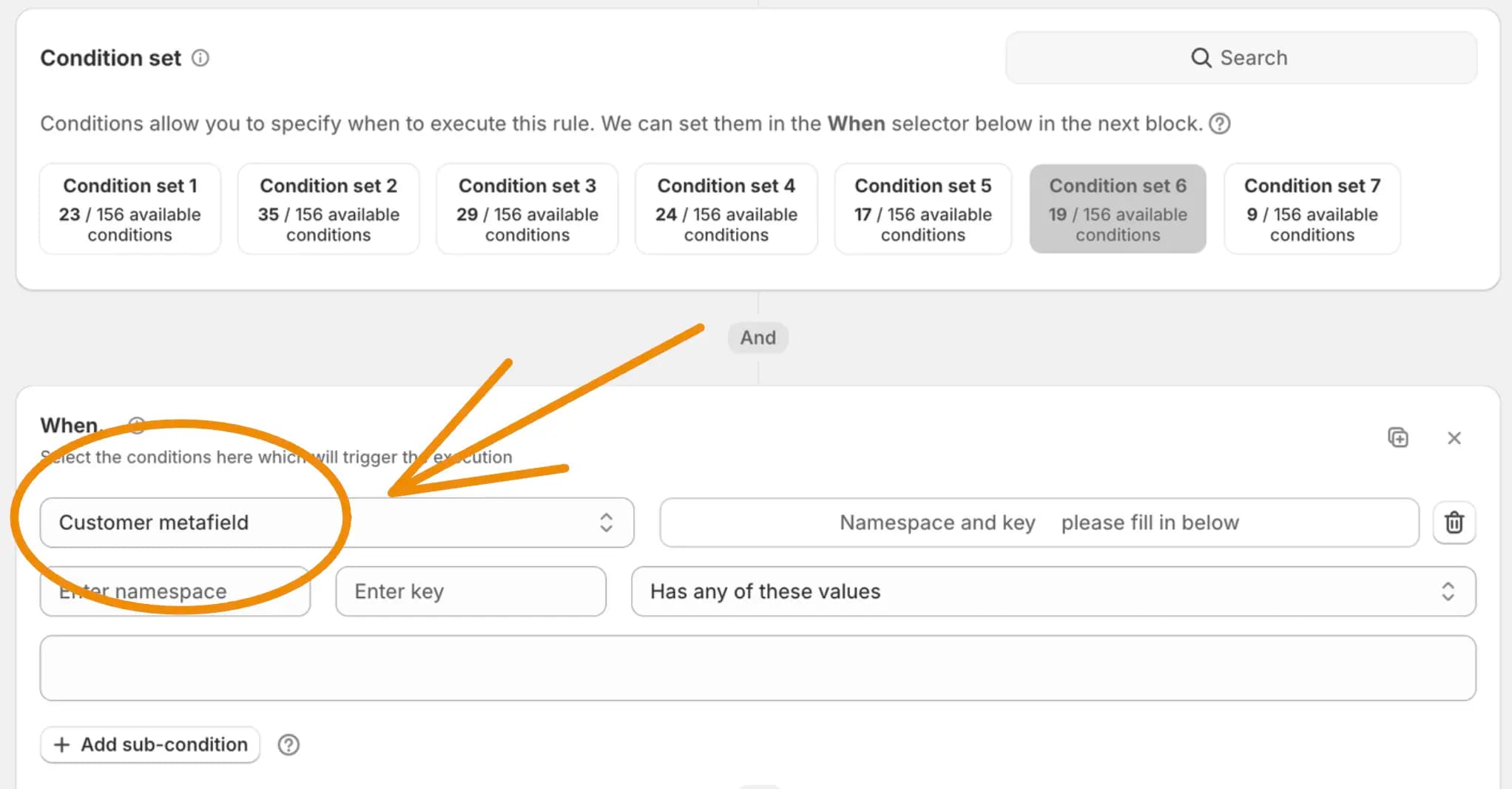Delete condition using trash icon
Image resolution: width=1512 pixels, height=789 pixels.
tap(1454, 523)
